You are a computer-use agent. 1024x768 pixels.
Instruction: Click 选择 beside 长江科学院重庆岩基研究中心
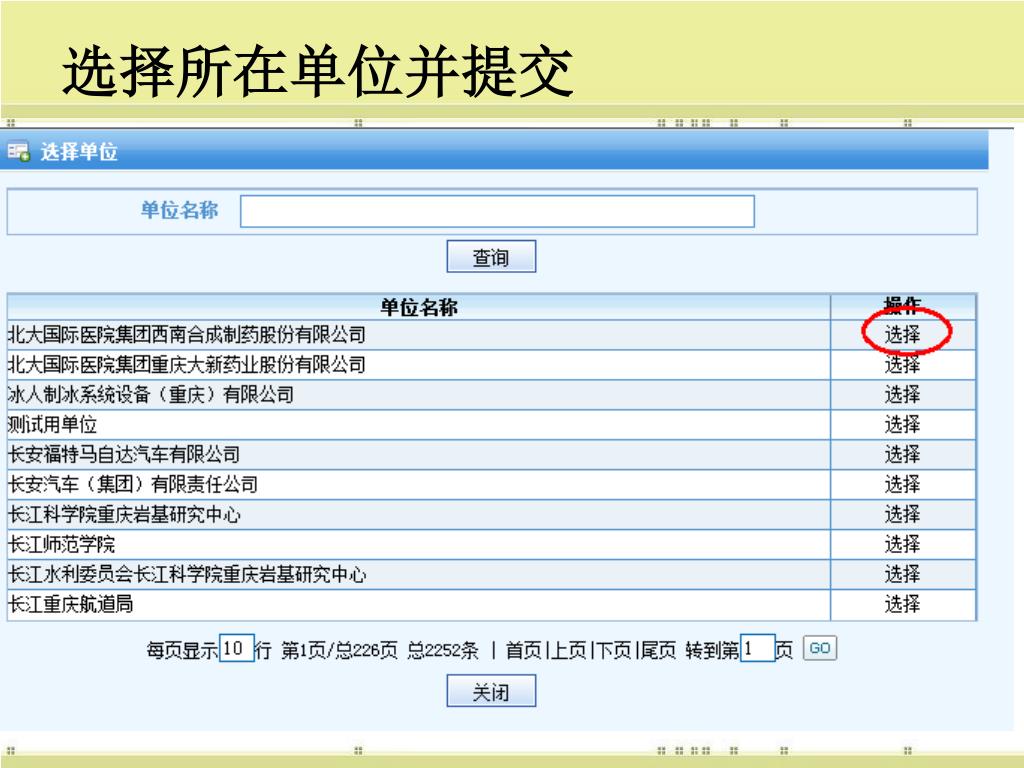click(x=903, y=515)
